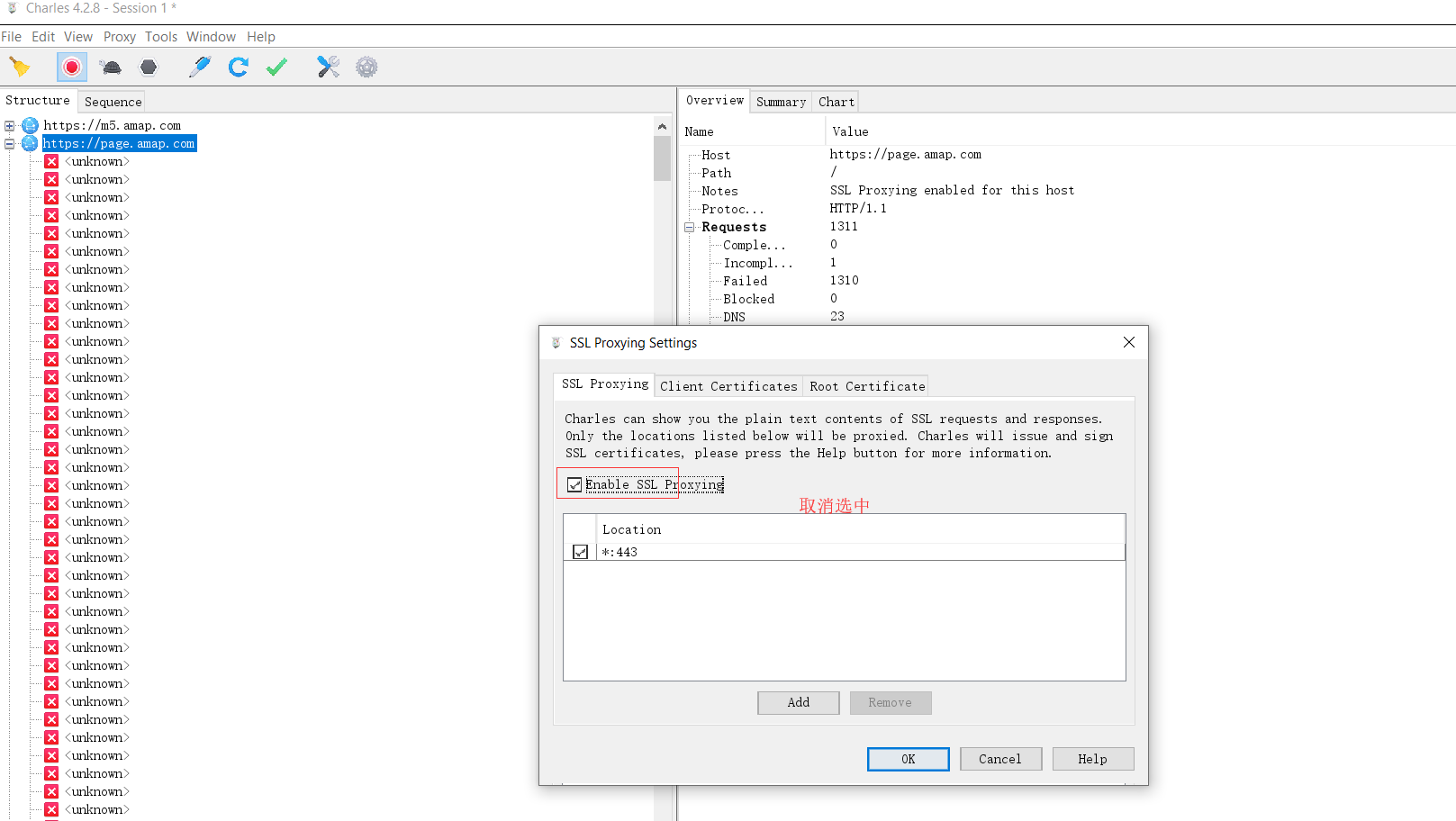This screenshot has width=1456, height=821.
Task: Click the Location column header
Action: coord(861,529)
